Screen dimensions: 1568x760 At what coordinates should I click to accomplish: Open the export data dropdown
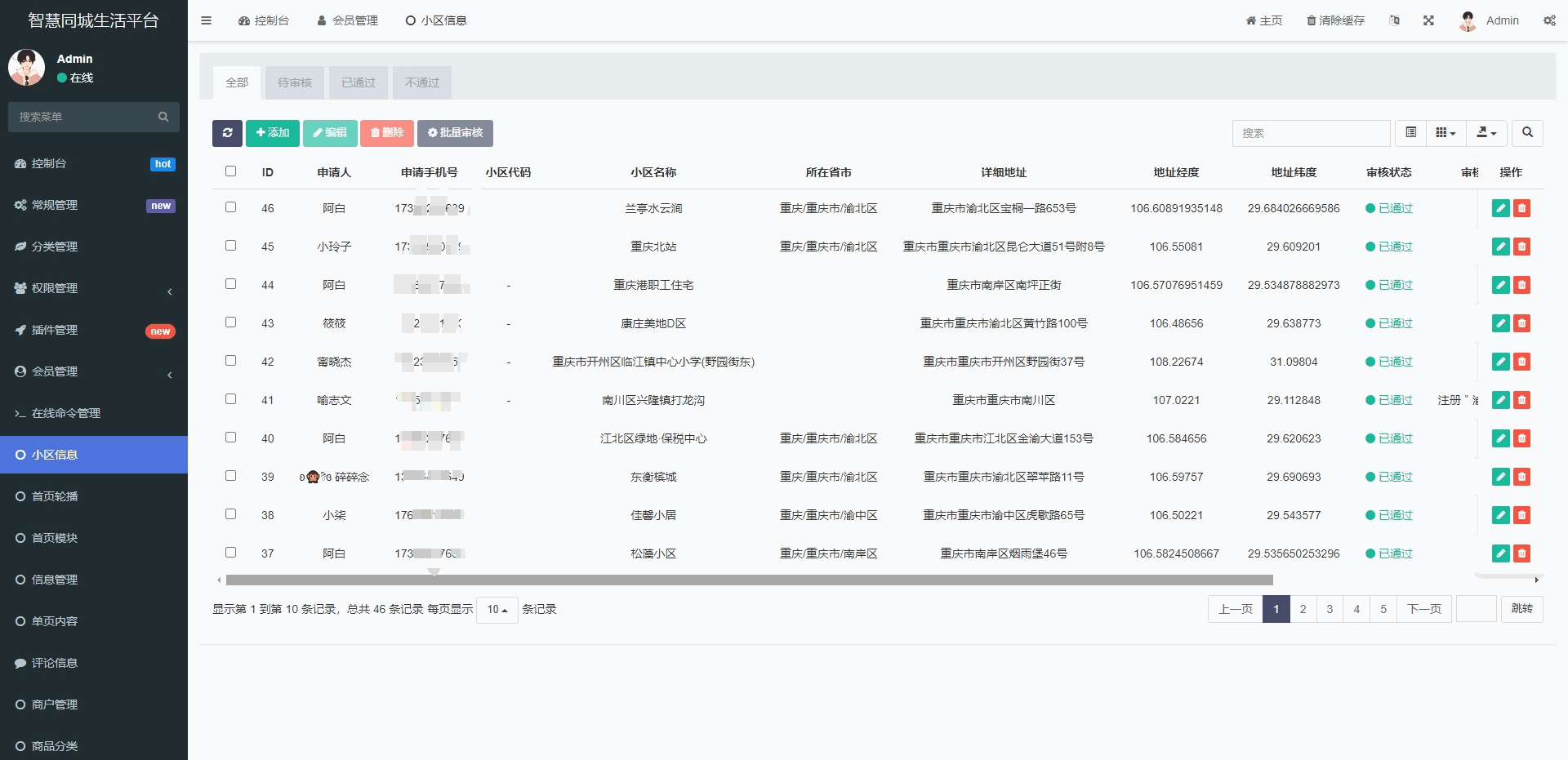coord(1486,133)
